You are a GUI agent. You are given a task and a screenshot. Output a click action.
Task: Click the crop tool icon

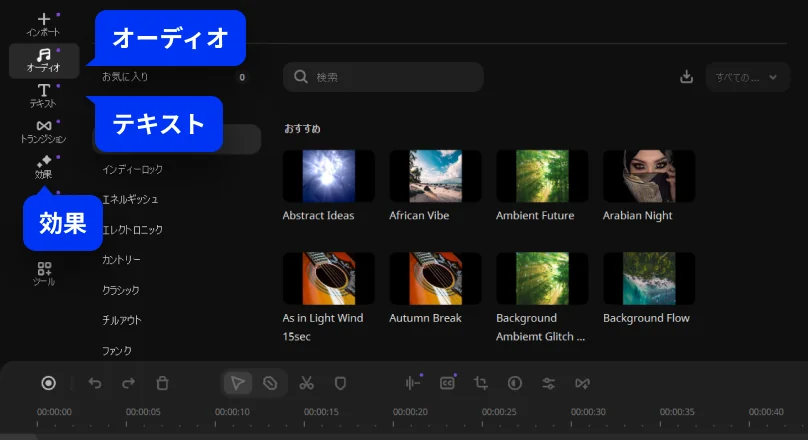pos(481,383)
